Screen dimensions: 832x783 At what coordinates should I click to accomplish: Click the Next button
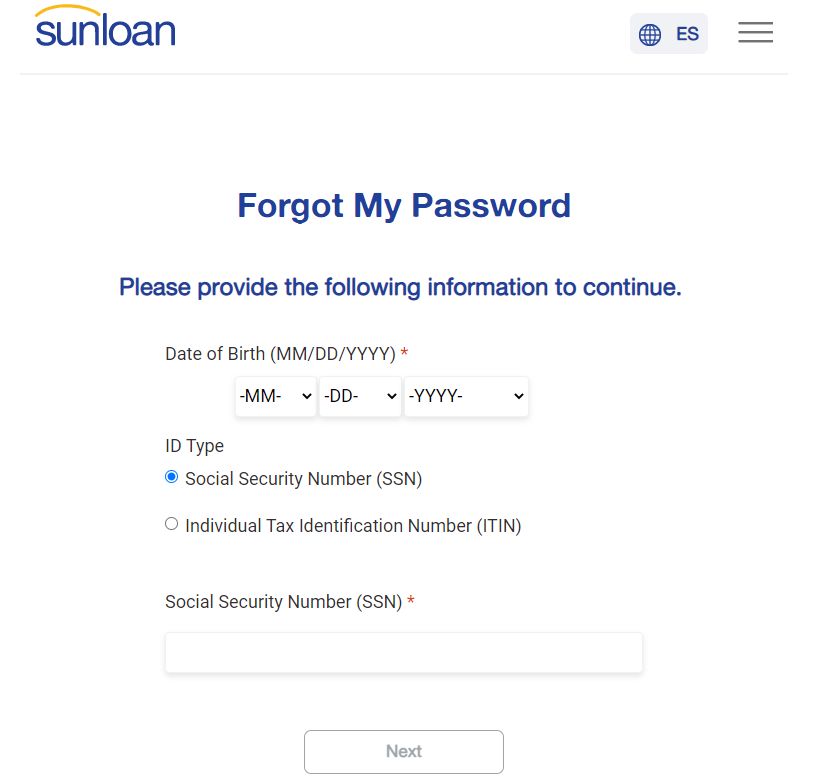(x=403, y=751)
